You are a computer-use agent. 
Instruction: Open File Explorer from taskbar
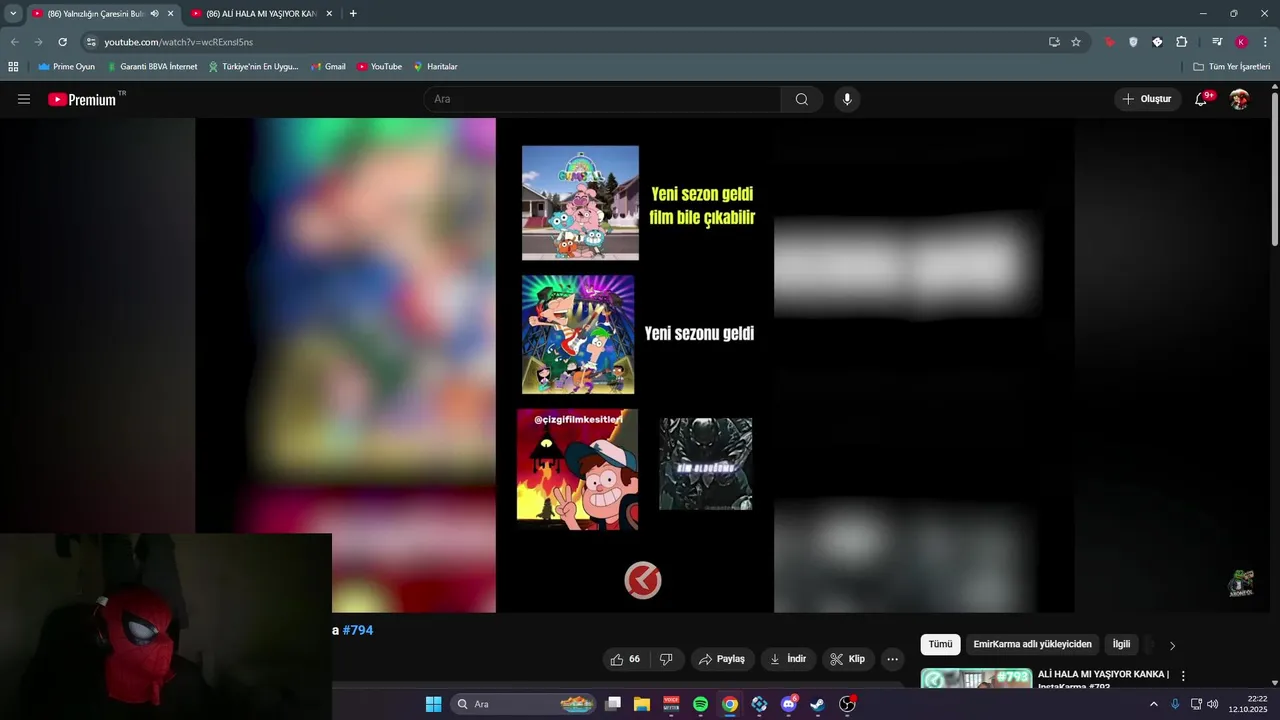click(641, 704)
